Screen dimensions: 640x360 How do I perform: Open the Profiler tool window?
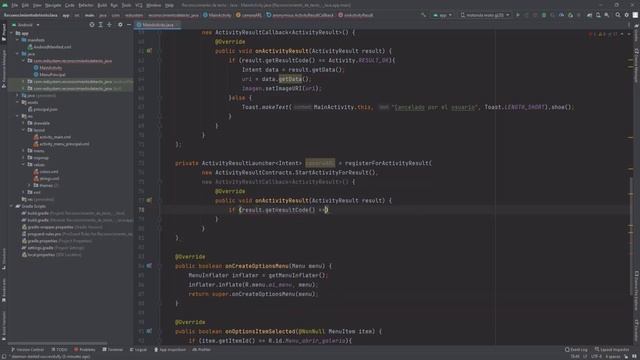coord(202,350)
